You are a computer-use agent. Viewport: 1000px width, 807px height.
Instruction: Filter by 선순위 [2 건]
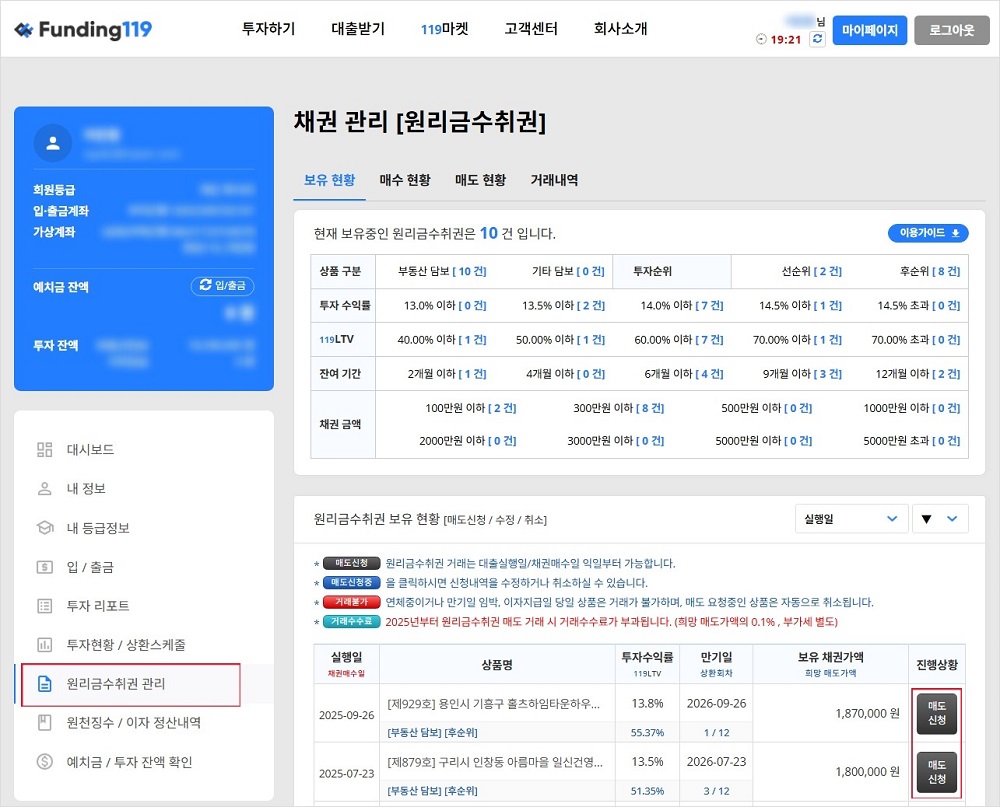point(812,271)
